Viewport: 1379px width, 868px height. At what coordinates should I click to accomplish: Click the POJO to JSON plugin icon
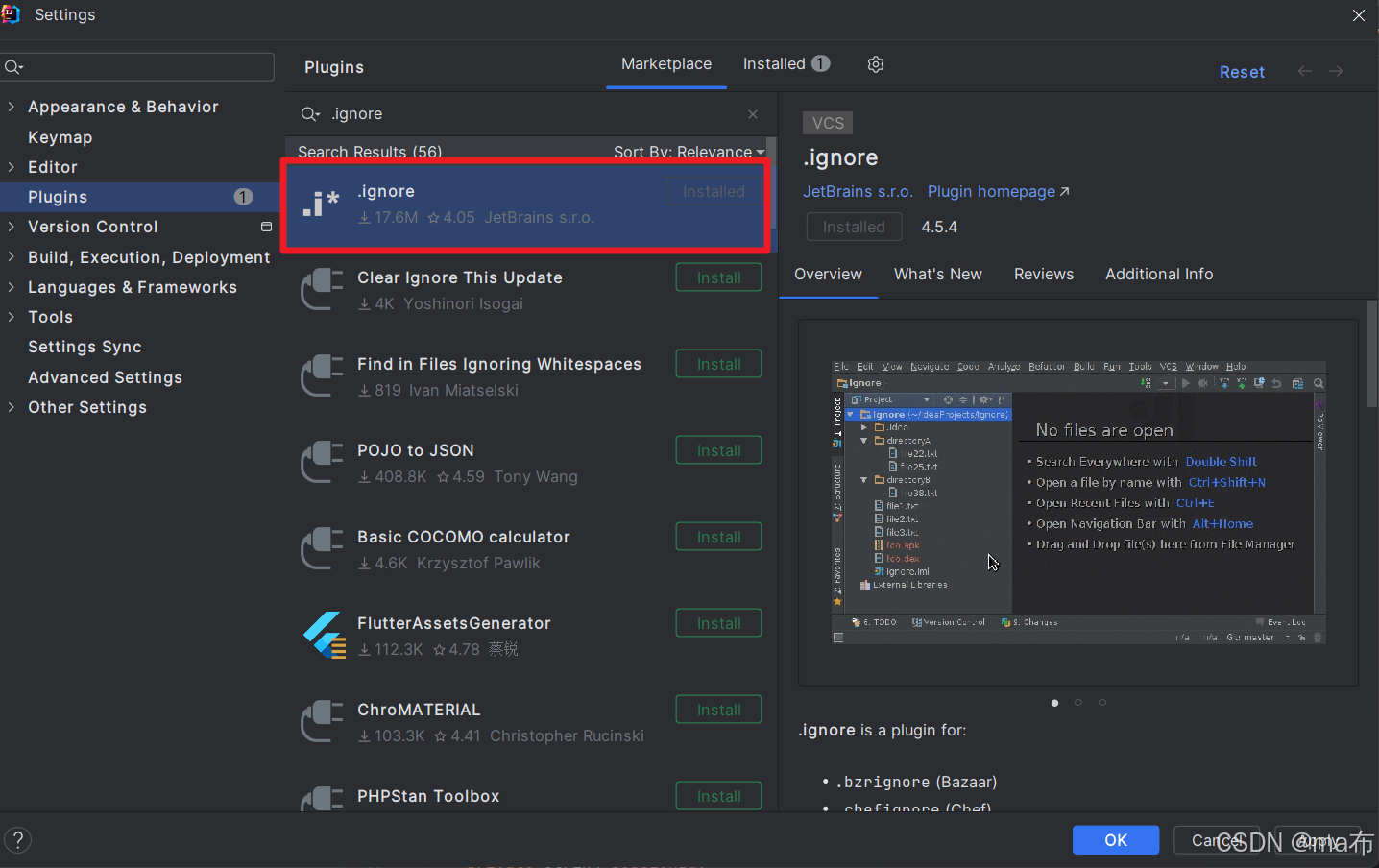pos(322,463)
